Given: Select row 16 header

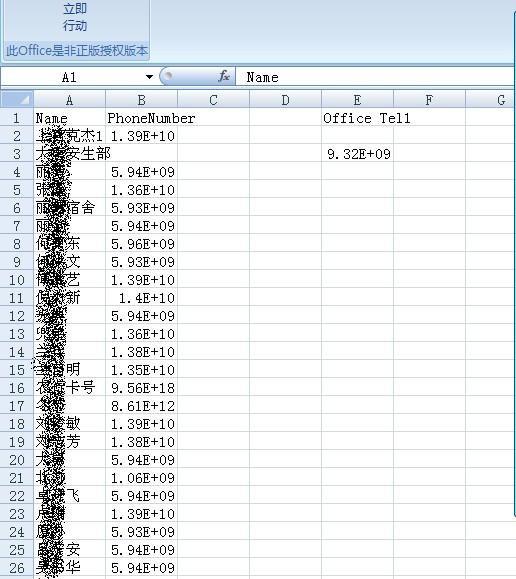Looking at the screenshot, I should click(x=17, y=388).
